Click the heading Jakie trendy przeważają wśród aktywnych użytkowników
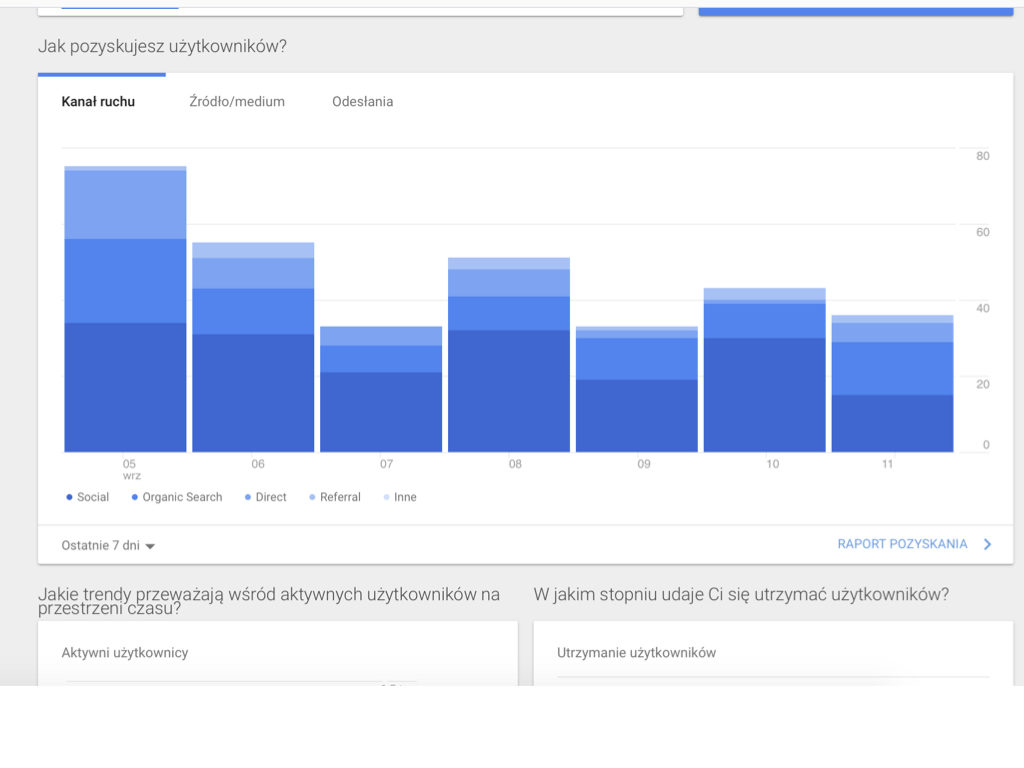Viewport: 1024px width, 768px height. tap(269, 601)
